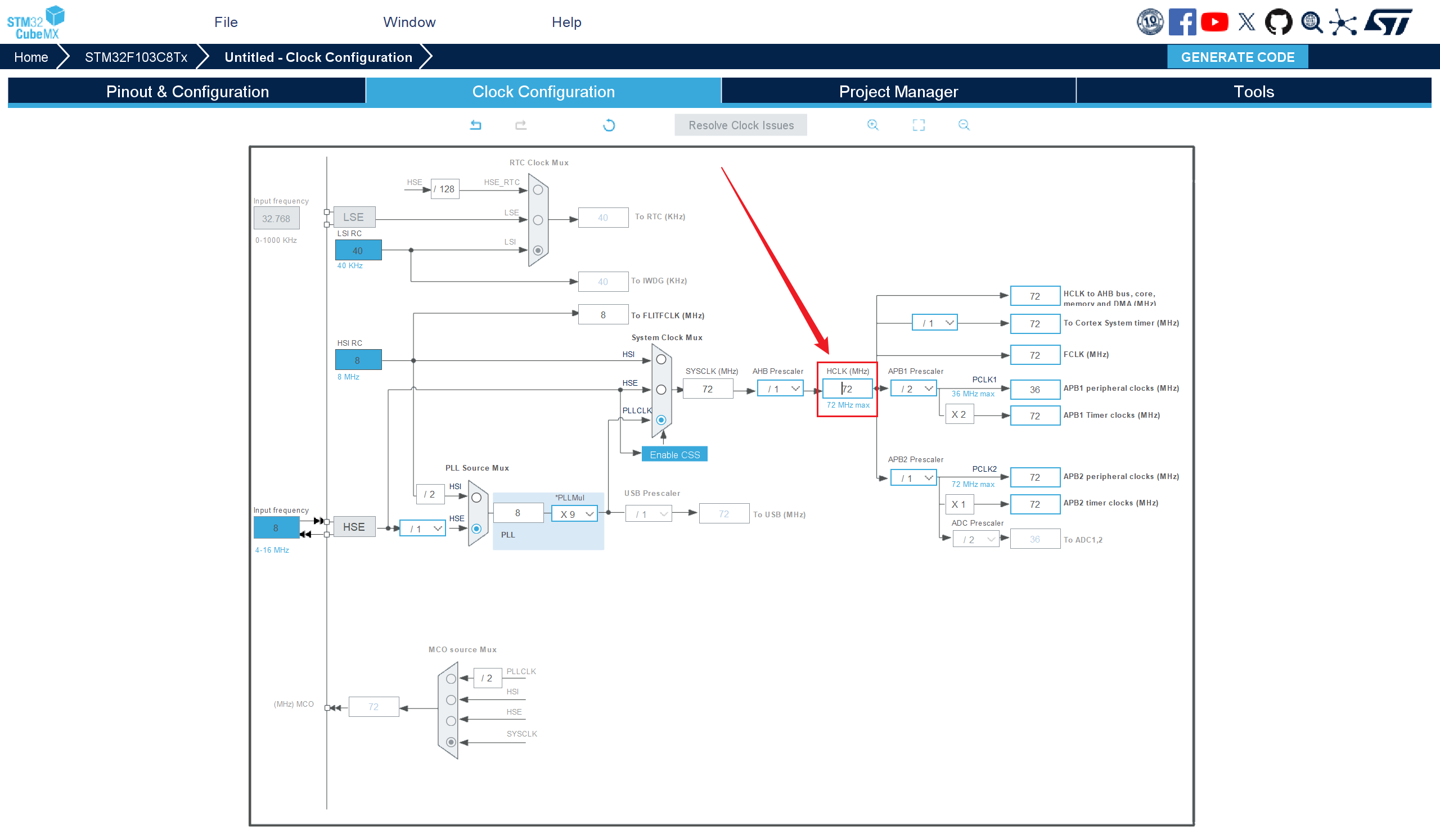
Task: Click the Enable CSS button
Action: [x=674, y=455]
